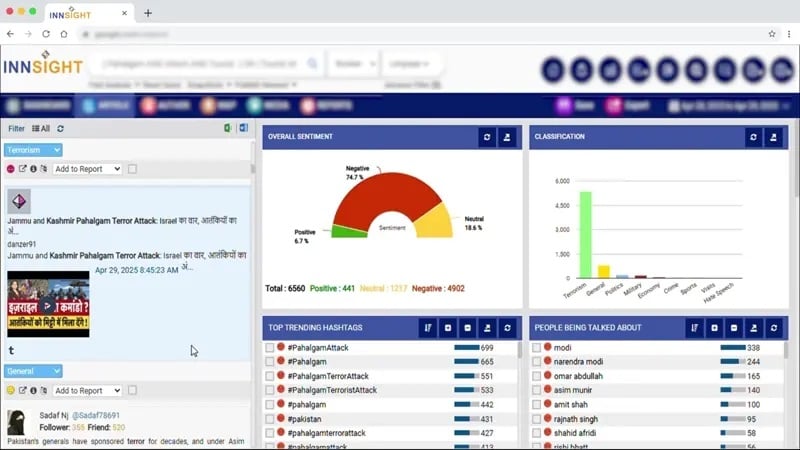Screen dimensions: 800x450
Task: Open the @Sadaf78691 profile link
Action: pos(96,415)
